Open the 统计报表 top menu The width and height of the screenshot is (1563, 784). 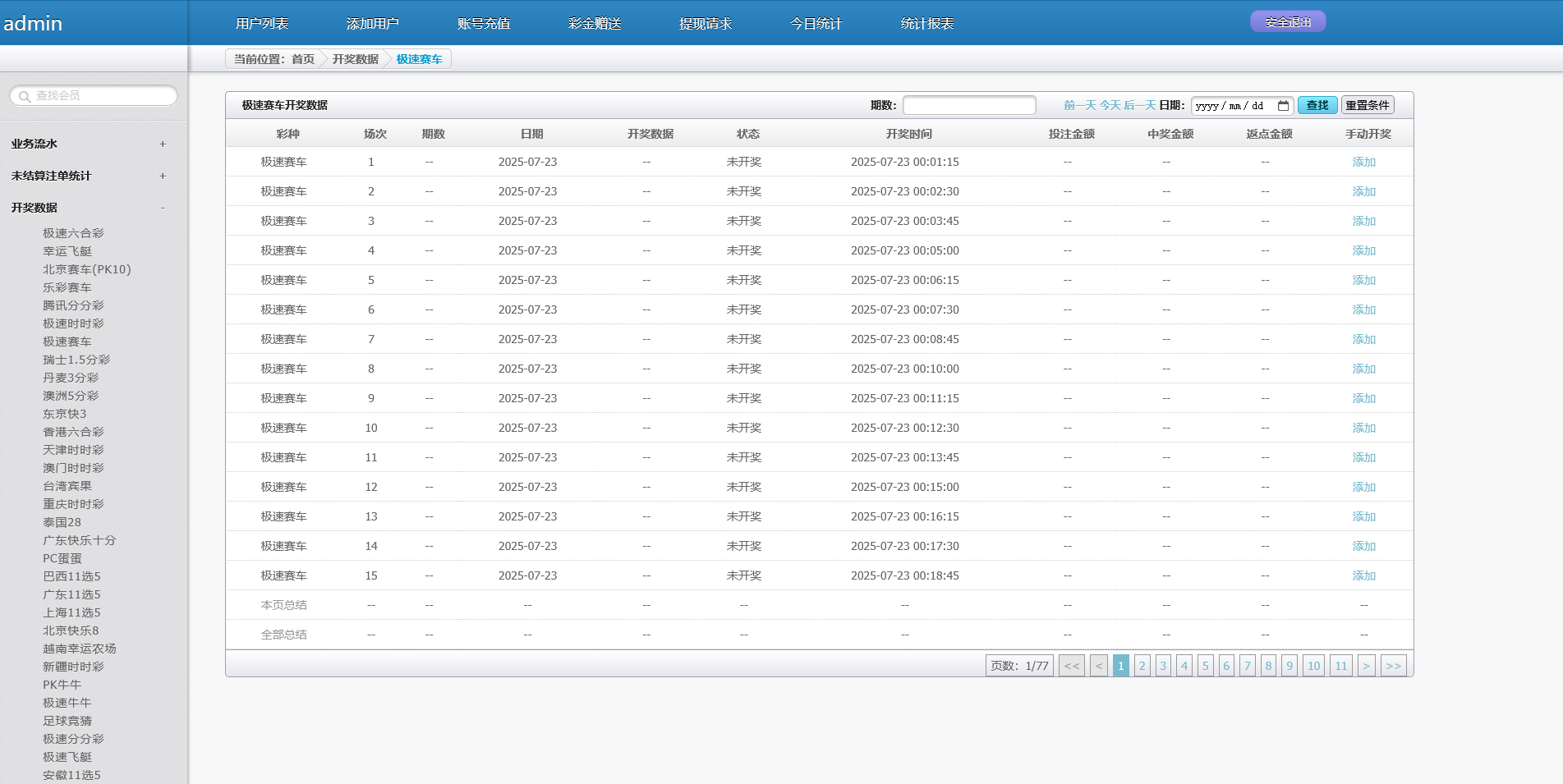pyautogui.click(x=926, y=24)
